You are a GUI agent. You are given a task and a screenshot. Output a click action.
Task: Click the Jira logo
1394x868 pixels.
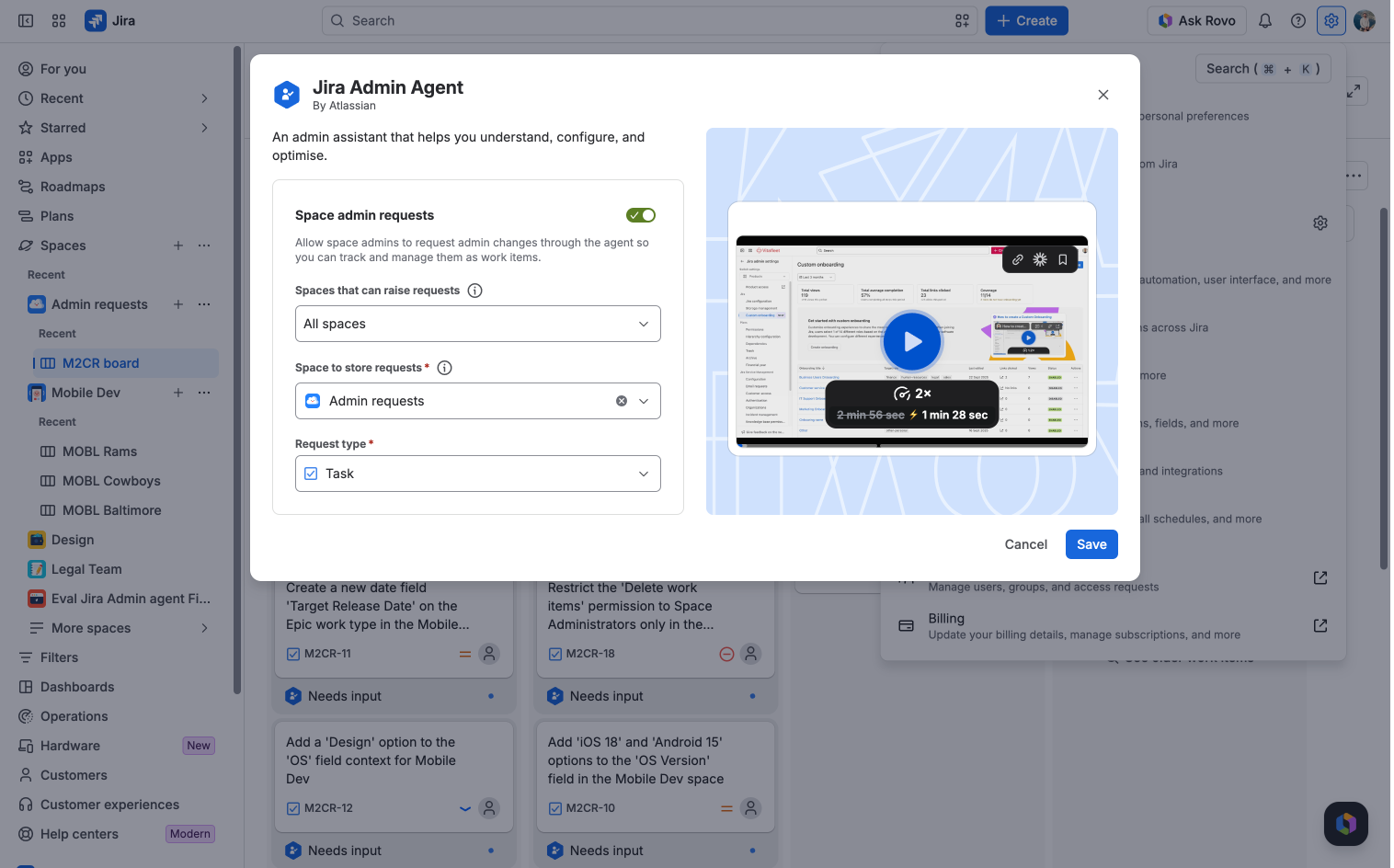(x=110, y=20)
